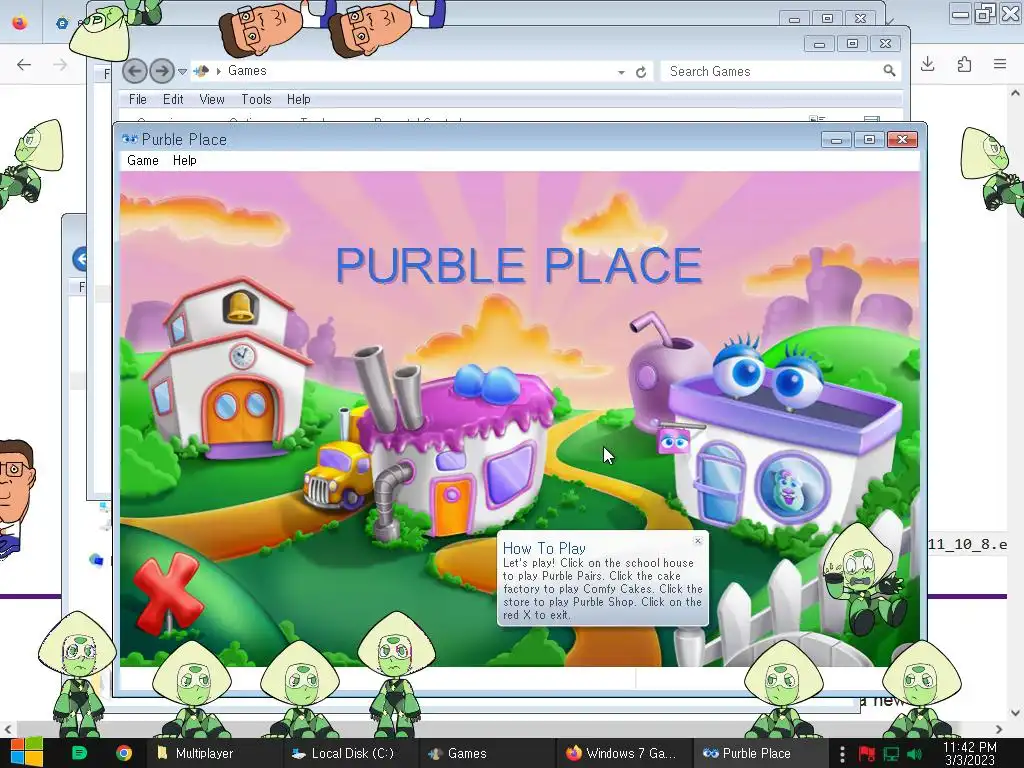Click the Games breadcrumb in address bar
This screenshot has height=768, width=1024.
coord(247,71)
